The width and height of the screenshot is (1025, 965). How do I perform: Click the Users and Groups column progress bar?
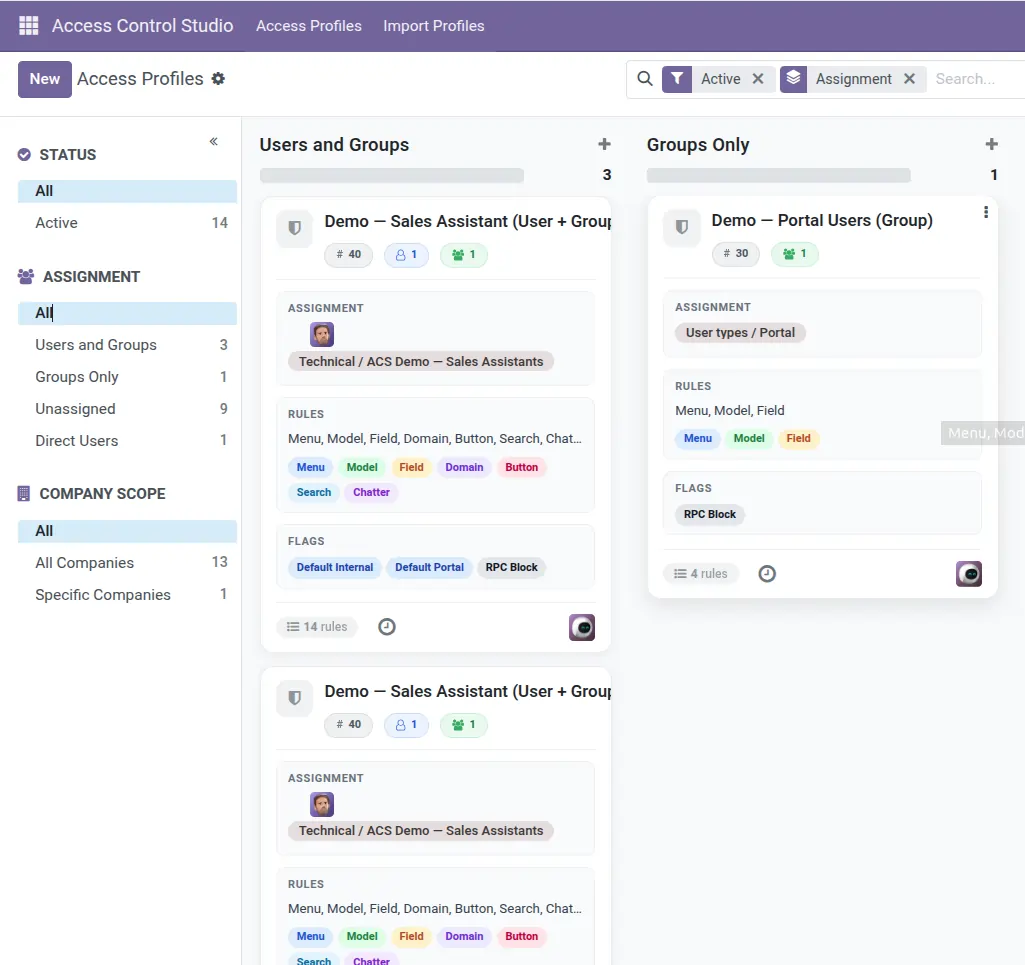[392, 175]
